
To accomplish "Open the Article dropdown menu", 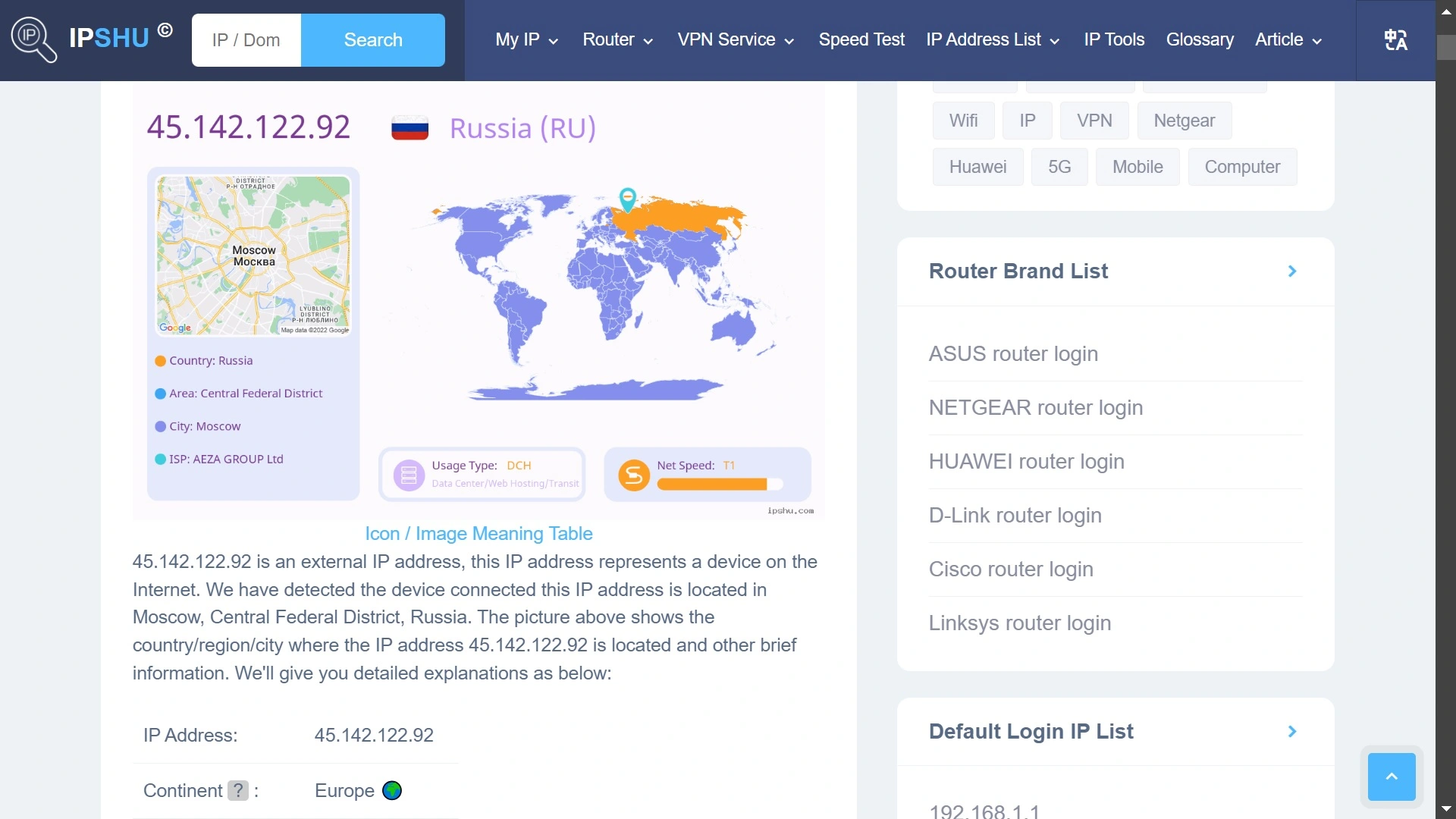I will pos(1290,40).
